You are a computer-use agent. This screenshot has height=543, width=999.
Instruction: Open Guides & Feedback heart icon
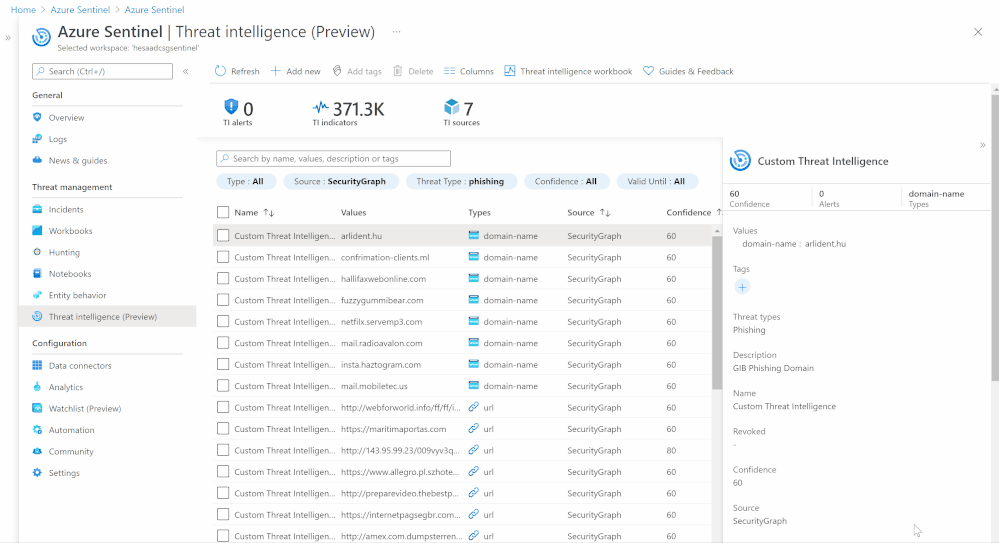coord(648,71)
